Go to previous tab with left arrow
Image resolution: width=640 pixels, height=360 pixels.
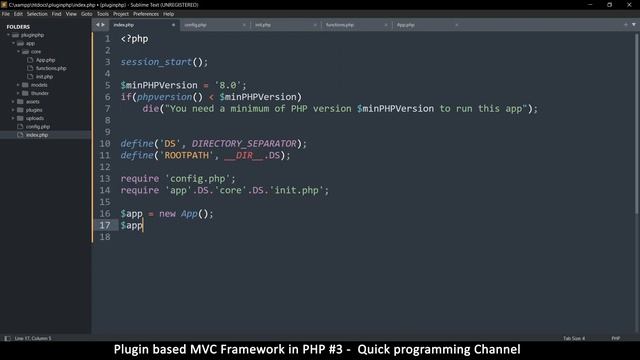pos(98,25)
